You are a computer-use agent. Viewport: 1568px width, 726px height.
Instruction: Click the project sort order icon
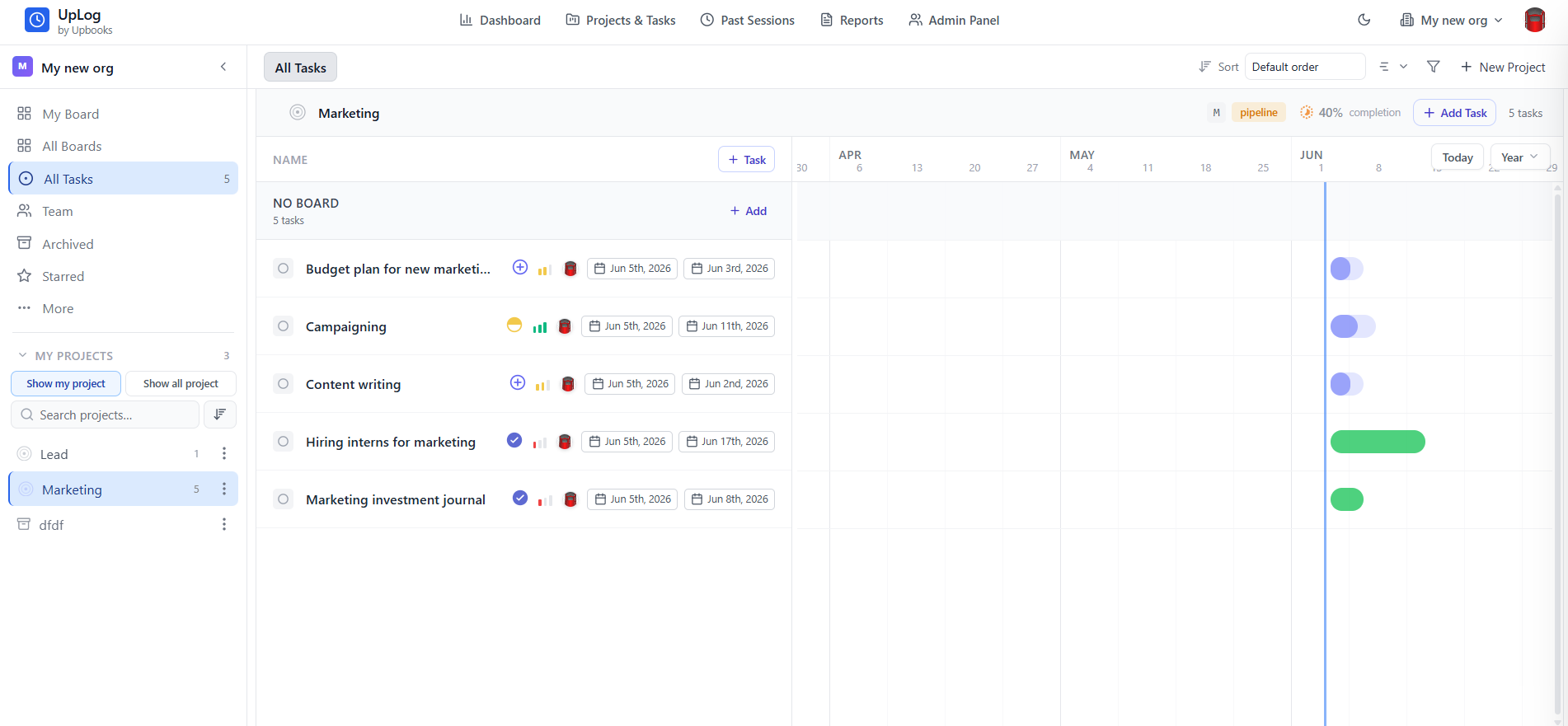220,415
